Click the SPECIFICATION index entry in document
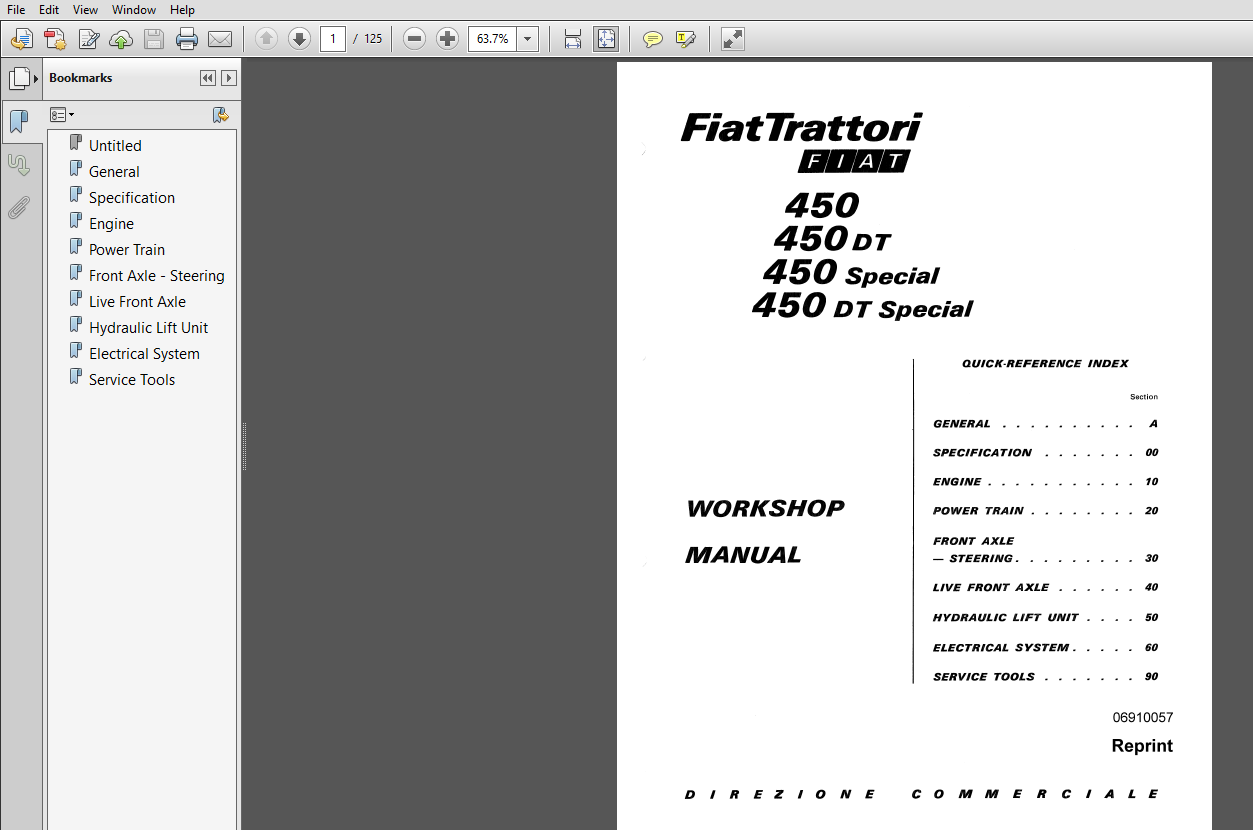The width and height of the screenshot is (1253, 830). point(1045,453)
